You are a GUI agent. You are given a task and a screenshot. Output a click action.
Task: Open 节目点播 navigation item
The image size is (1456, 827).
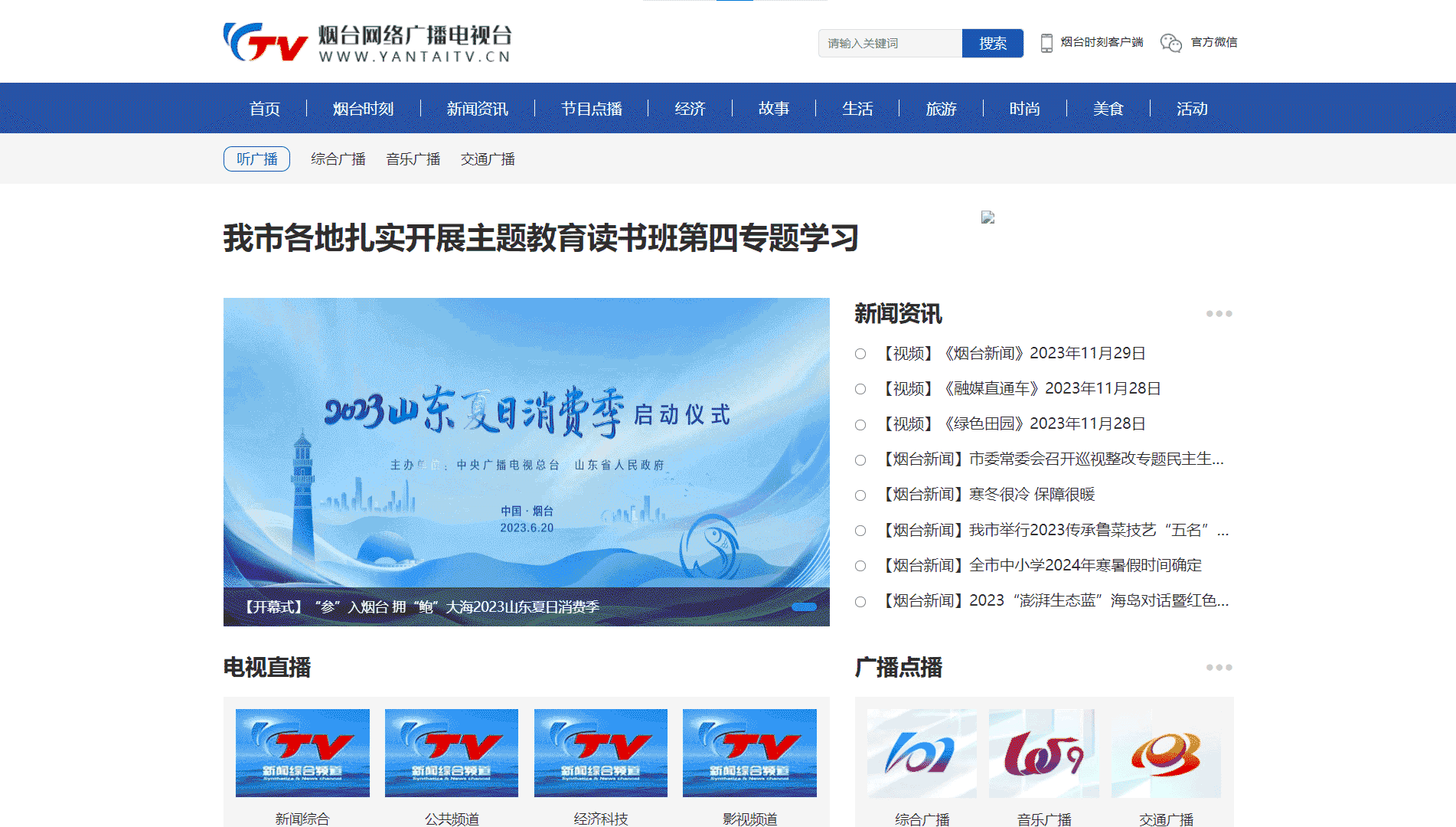pyautogui.click(x=592, y=109)
